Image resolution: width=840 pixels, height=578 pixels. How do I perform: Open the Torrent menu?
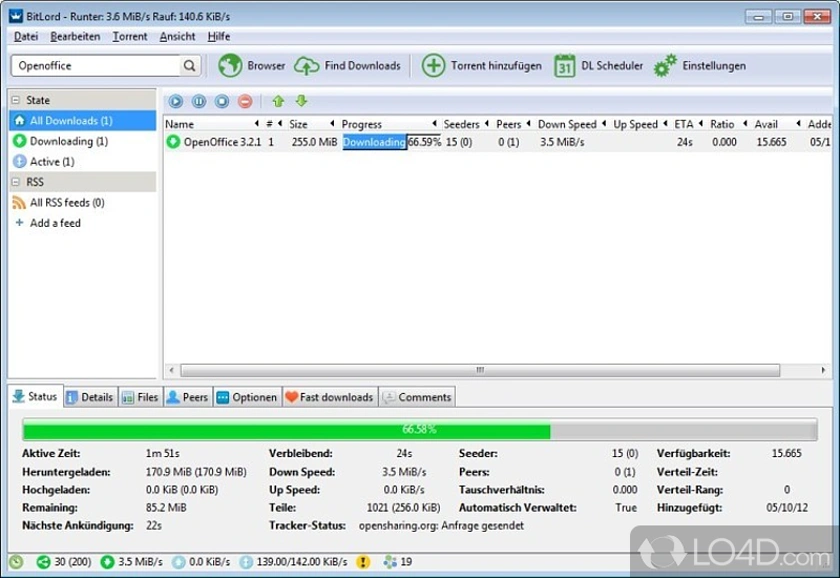(x=130, y=36)
